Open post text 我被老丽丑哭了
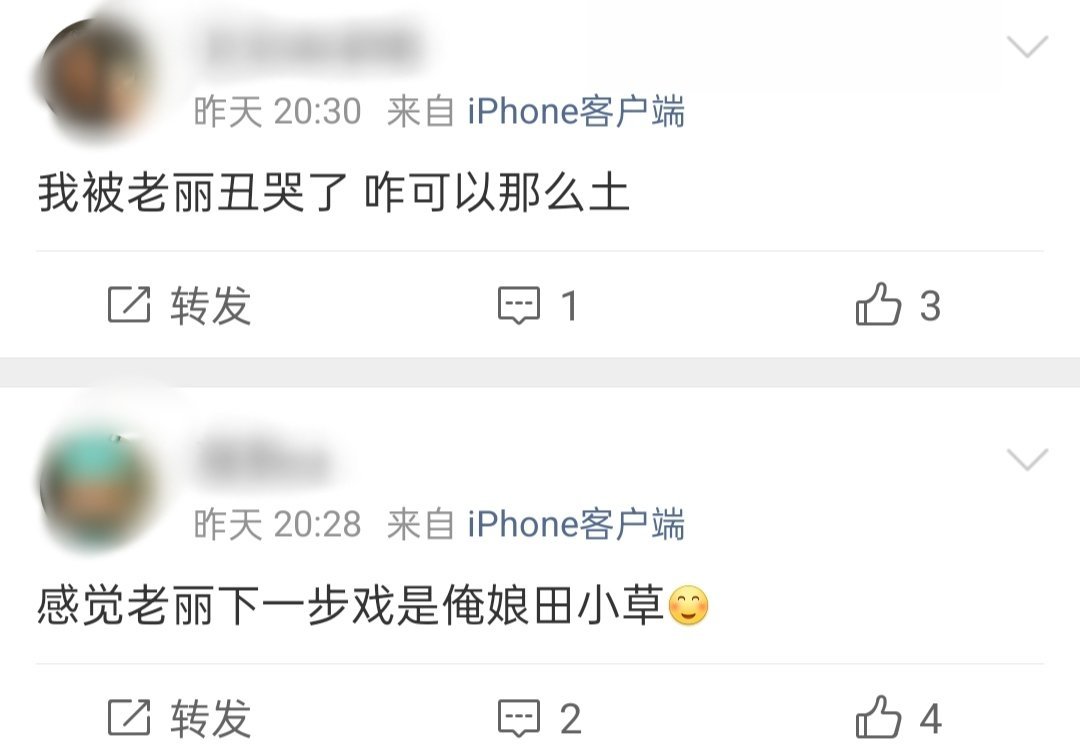 [193, 193]
